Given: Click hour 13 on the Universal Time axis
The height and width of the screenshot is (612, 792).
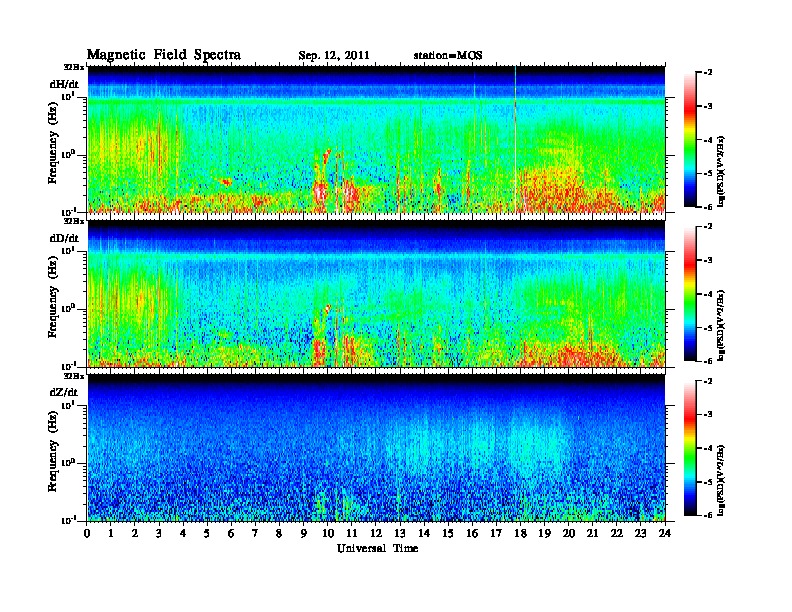Looking at the screenshot, I should click(401, 533).
